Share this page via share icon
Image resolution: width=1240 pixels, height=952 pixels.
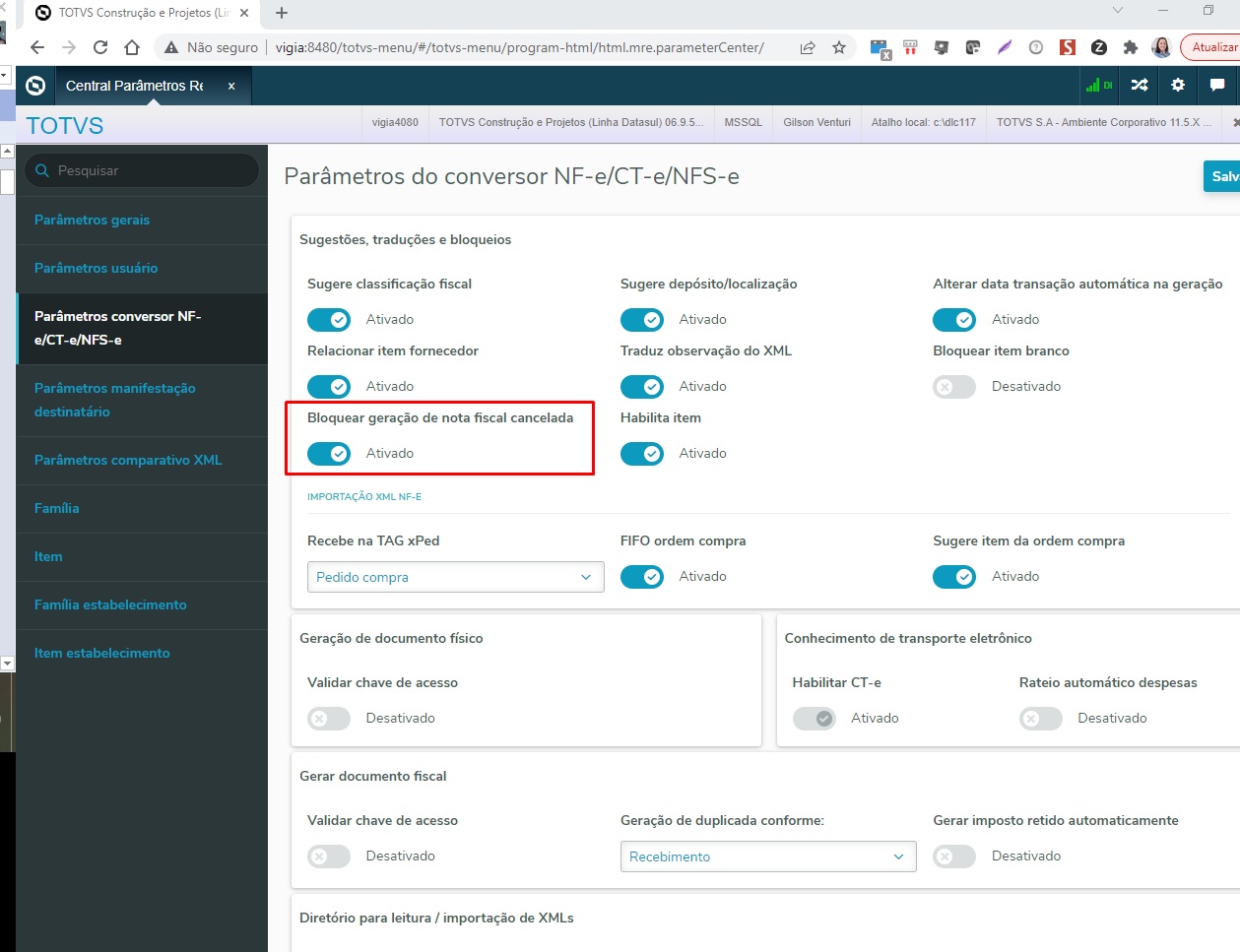point(808,47)
